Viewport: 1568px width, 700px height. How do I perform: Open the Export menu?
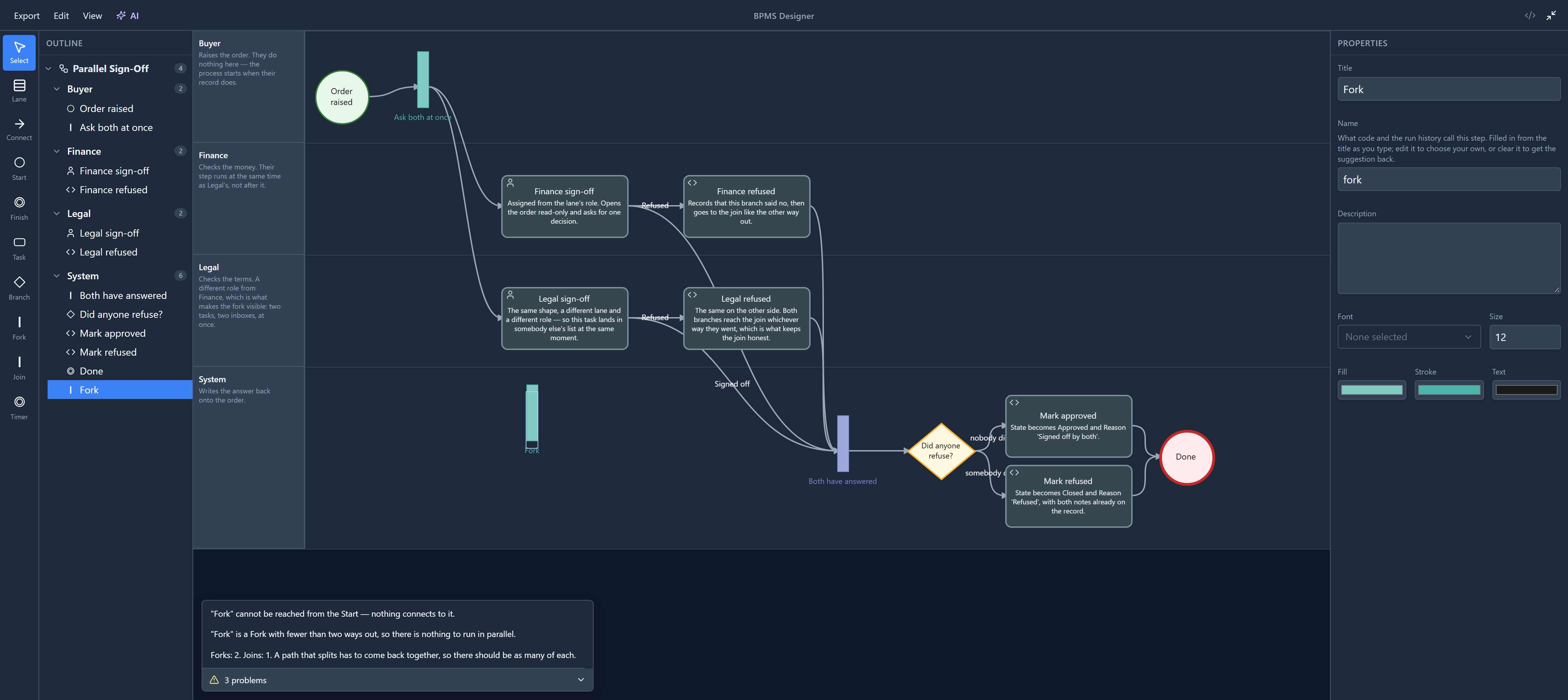point(27,16)
